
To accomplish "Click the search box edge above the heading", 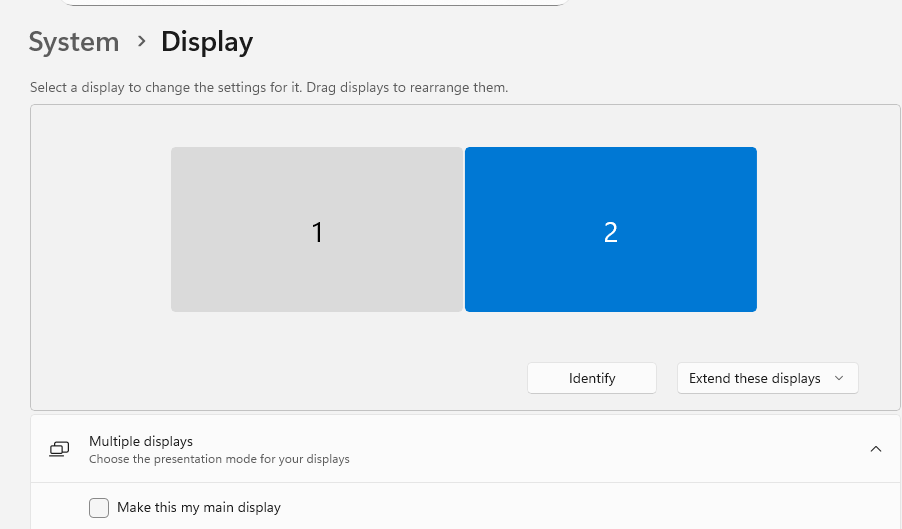I will tap(315, 3).
